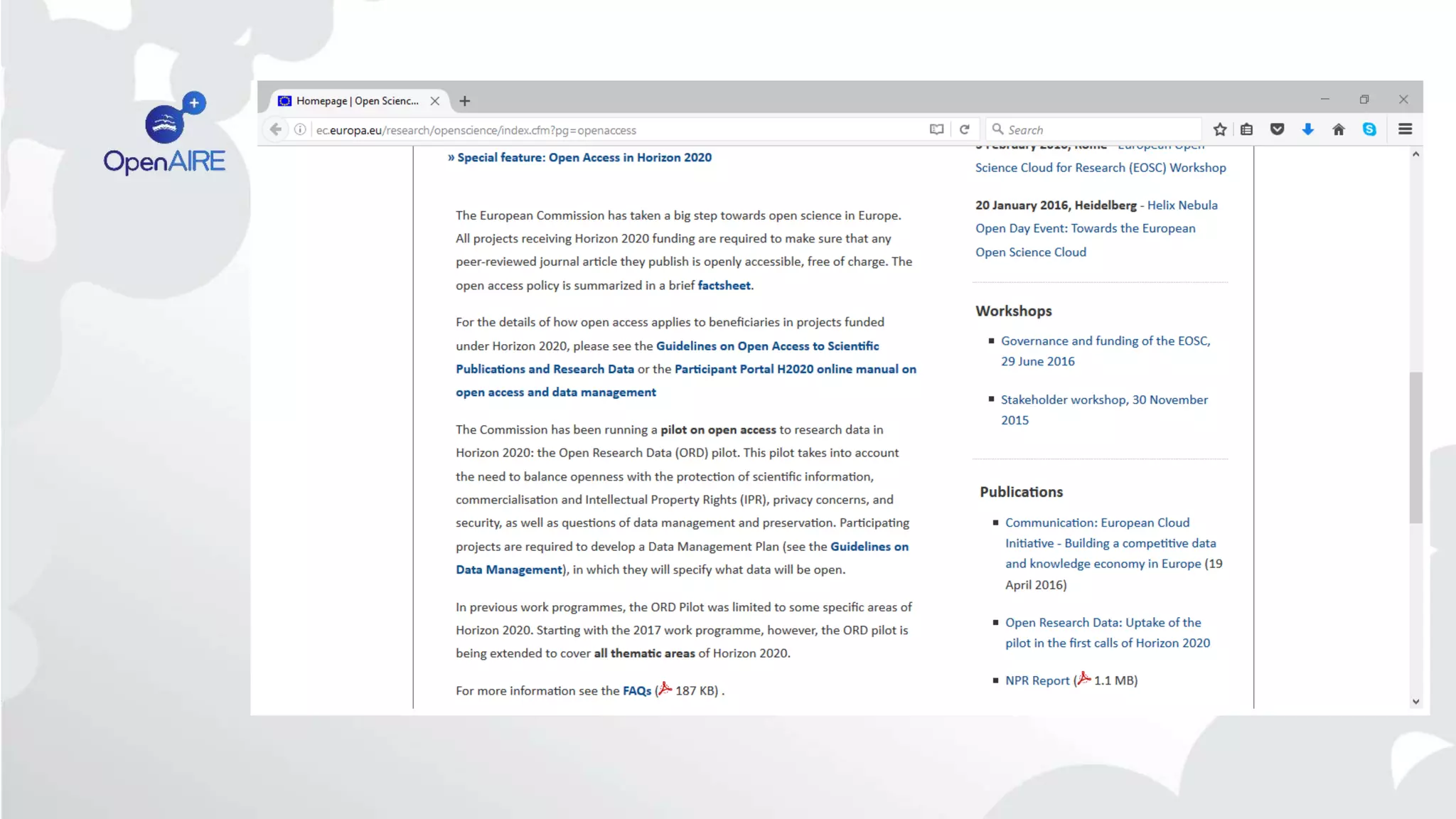
Task: Open the Firefox hamburger menu
Action: pos(1406,129)
